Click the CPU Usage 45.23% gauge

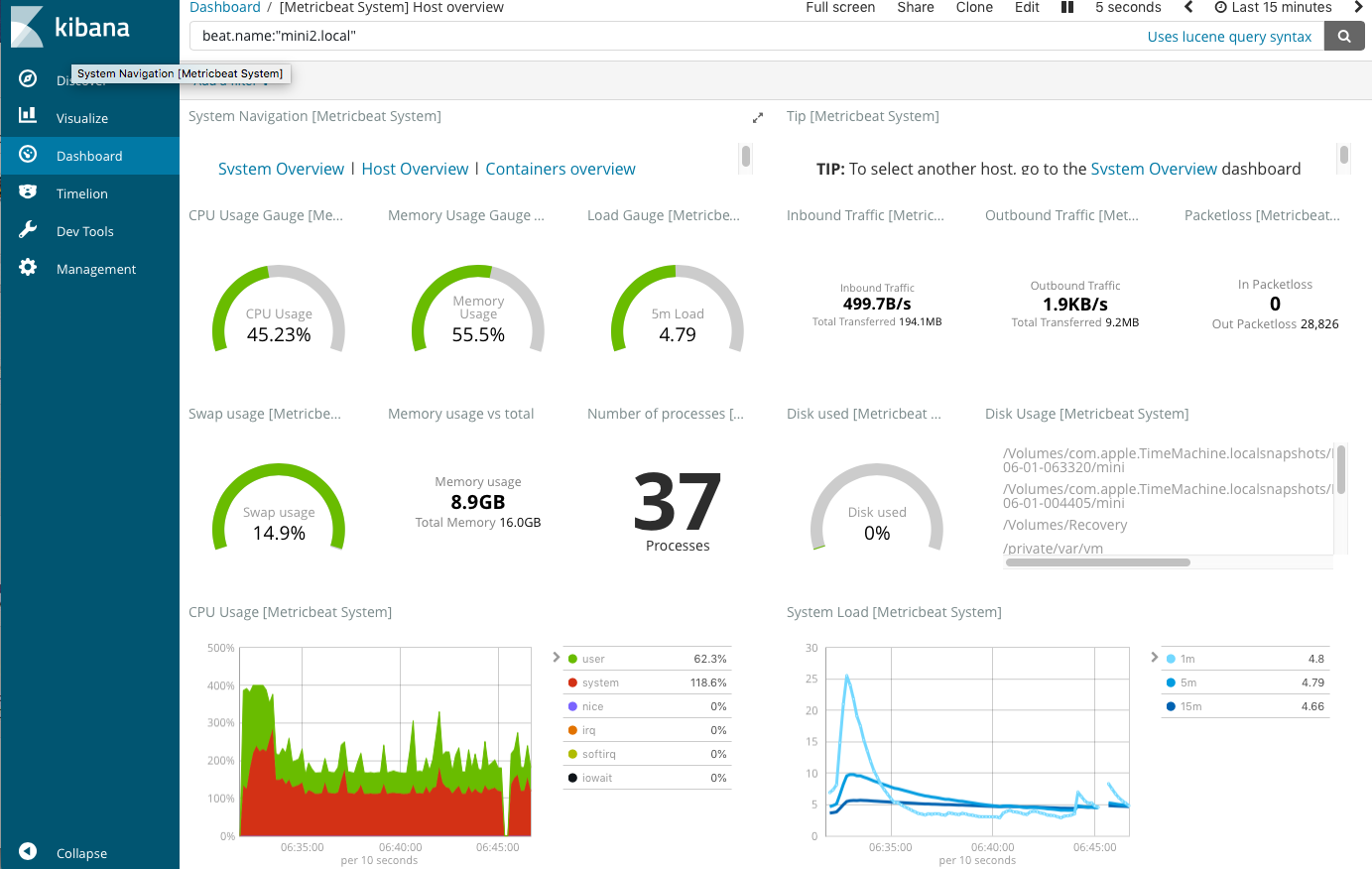click(279, 309)
